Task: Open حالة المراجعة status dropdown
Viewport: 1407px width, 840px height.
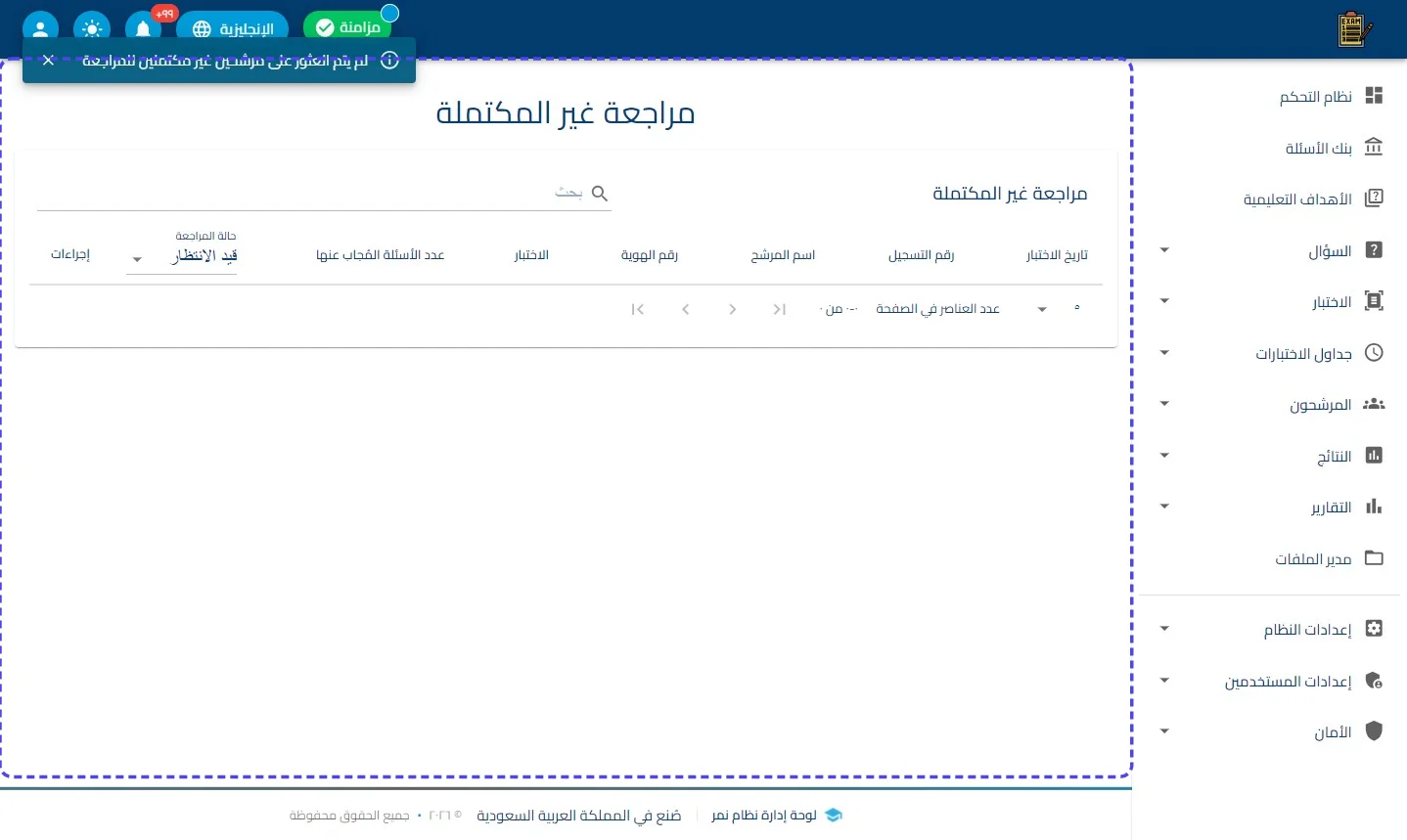Action: pyautogui.click(x=182, y=255)
